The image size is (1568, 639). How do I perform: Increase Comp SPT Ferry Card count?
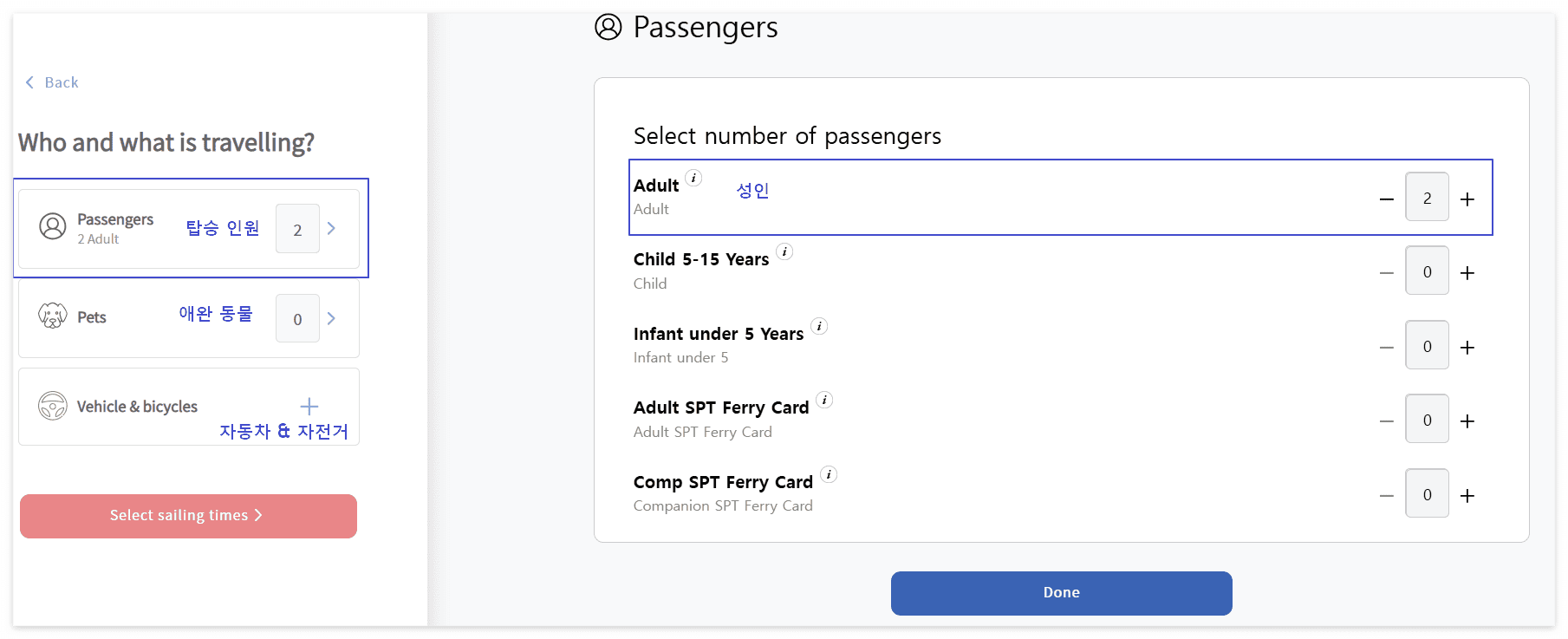[1467, 496]
